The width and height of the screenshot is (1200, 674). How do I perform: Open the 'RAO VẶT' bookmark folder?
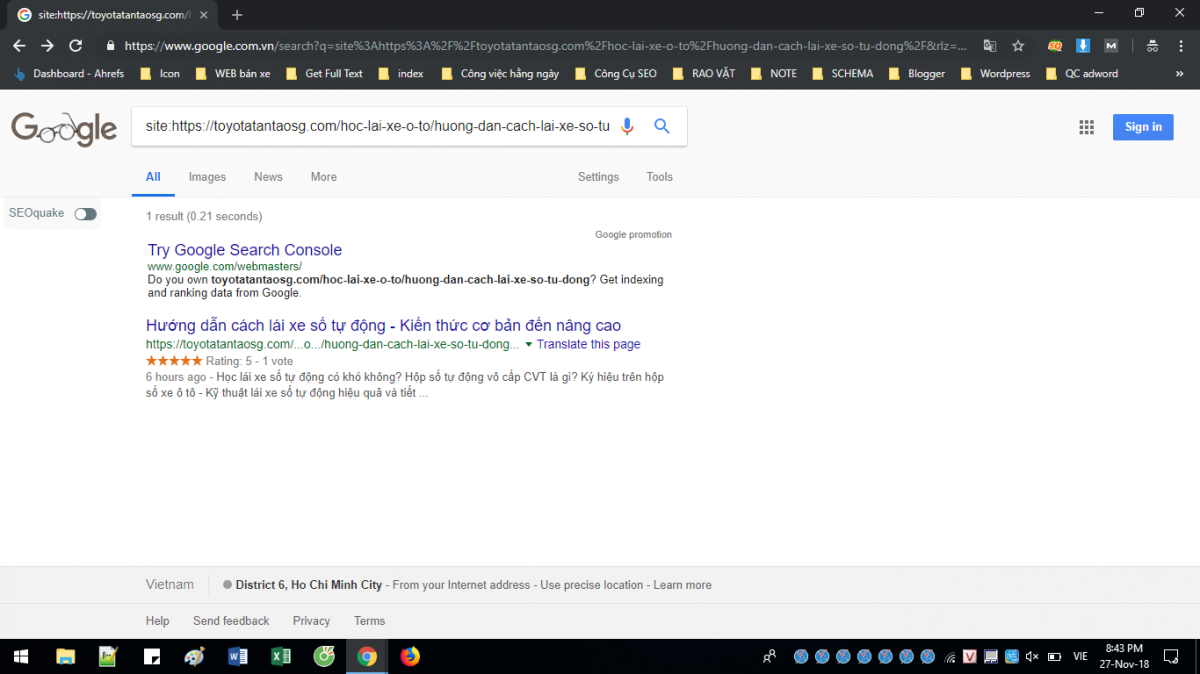pyautogui.click(x=704, y=73)
